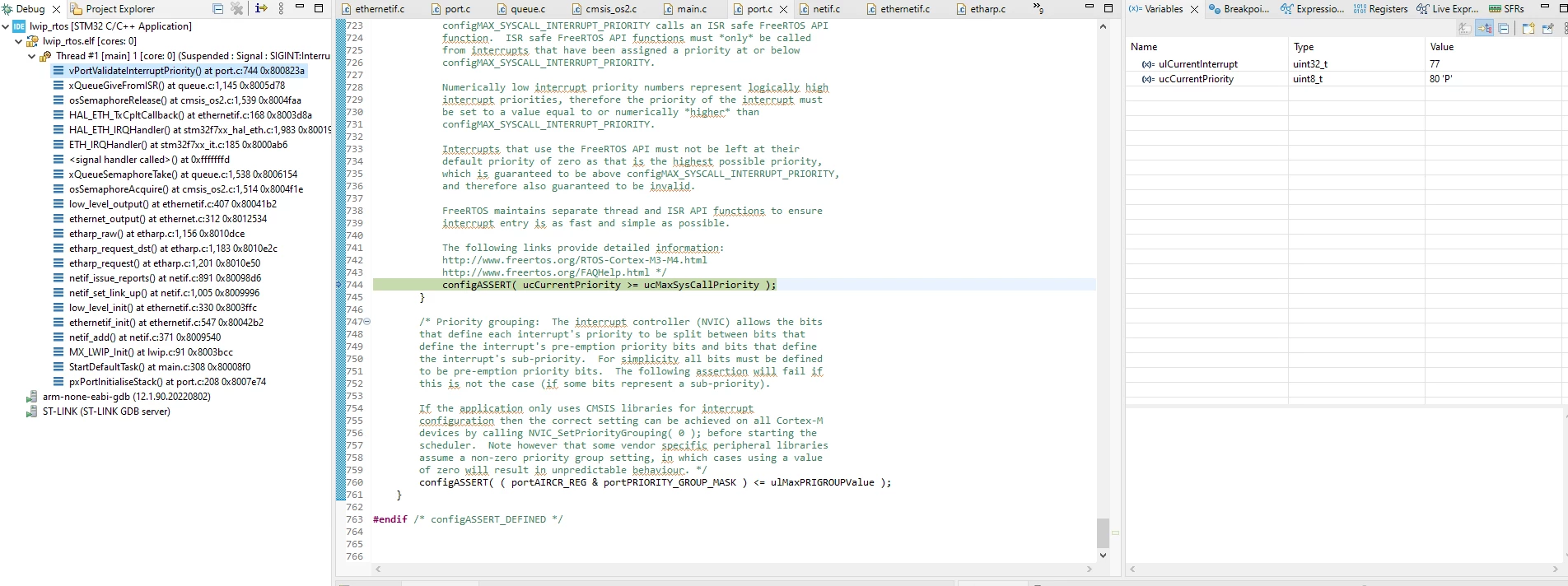Close the Variables view tab
Viewport: 1568px width, 586px height.
coord(1194,9)
